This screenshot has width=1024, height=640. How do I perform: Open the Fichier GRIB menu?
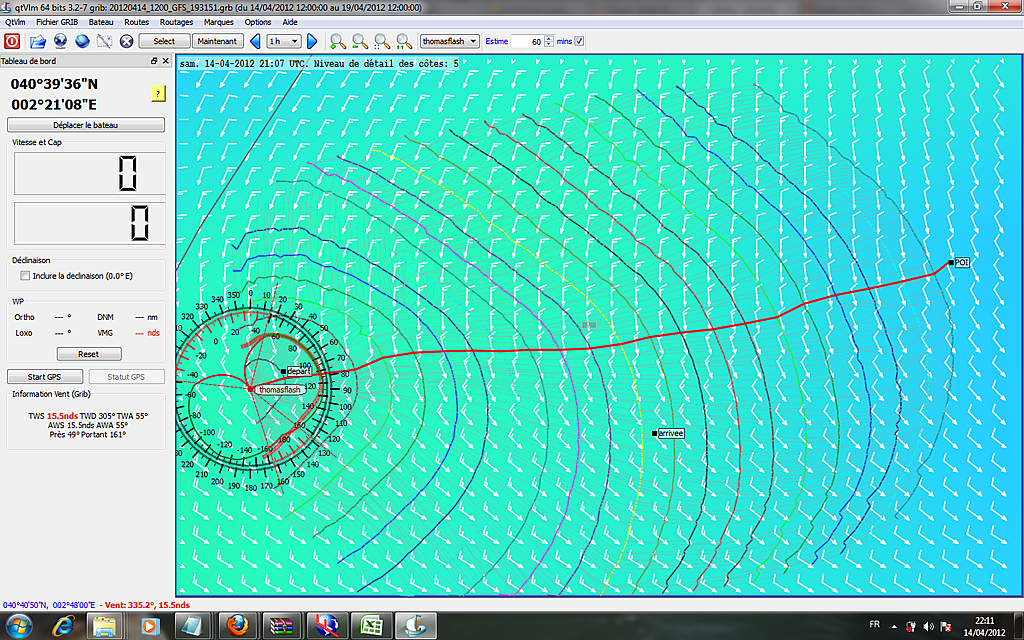57,22
